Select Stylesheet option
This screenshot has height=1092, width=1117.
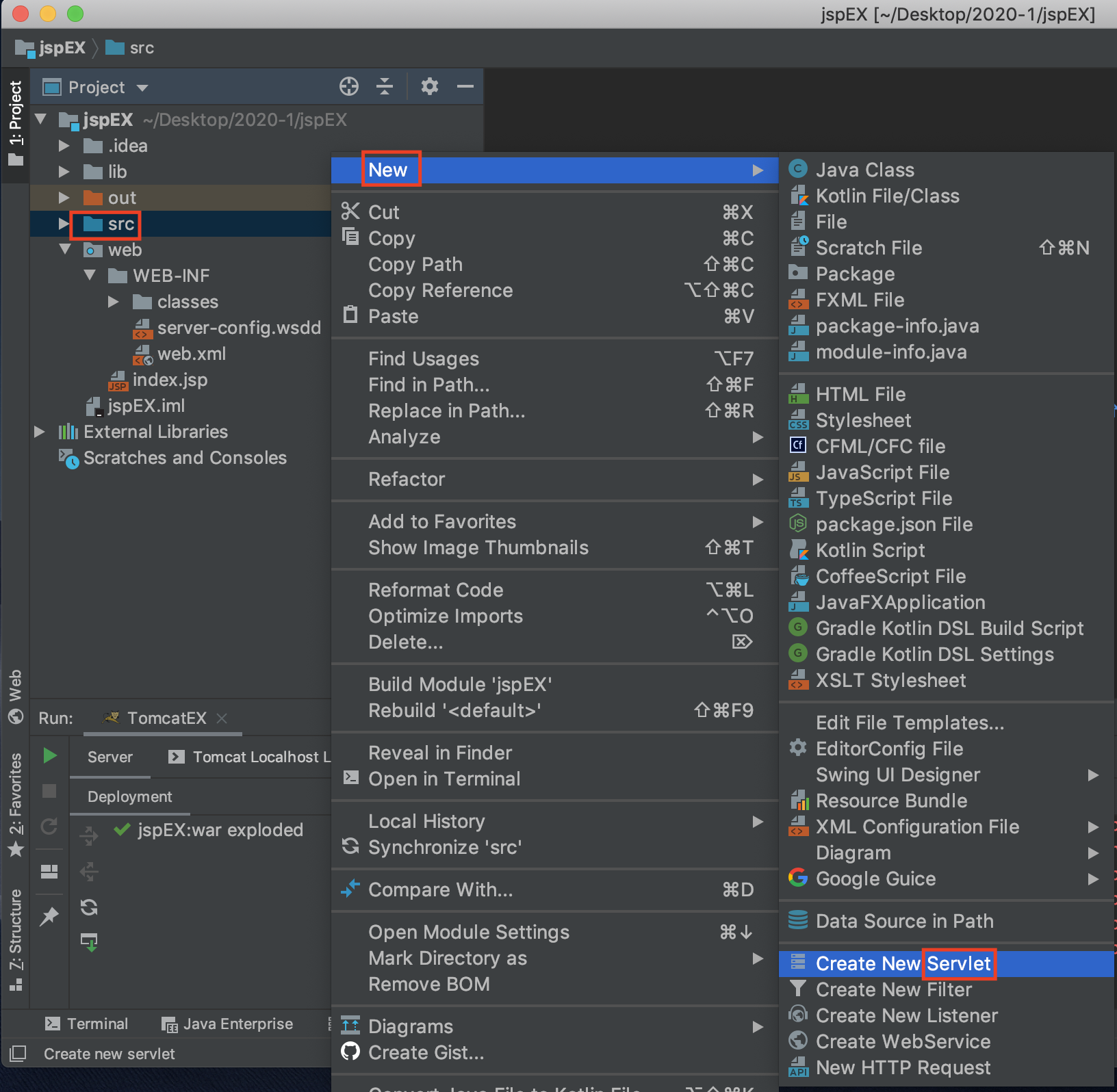[947, 420]
